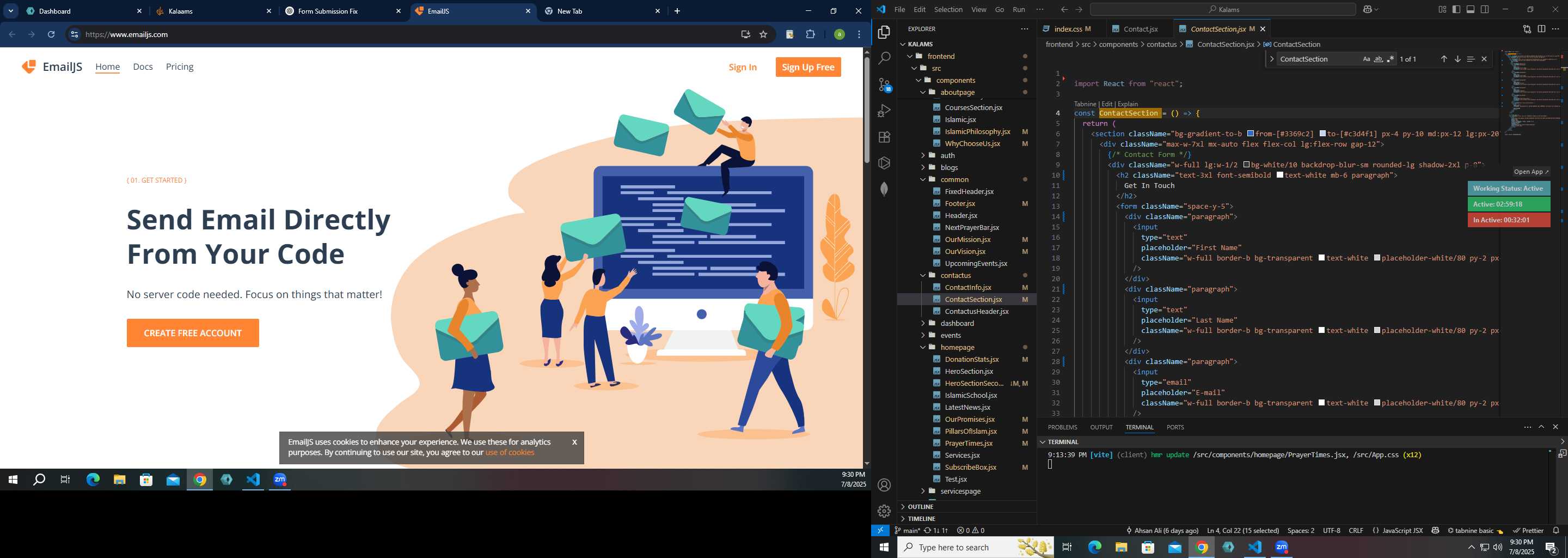Go to previous match arrow in find widget
Image resolution: width=1568 pixels, height=558 pixels.
coord(1444,59)
